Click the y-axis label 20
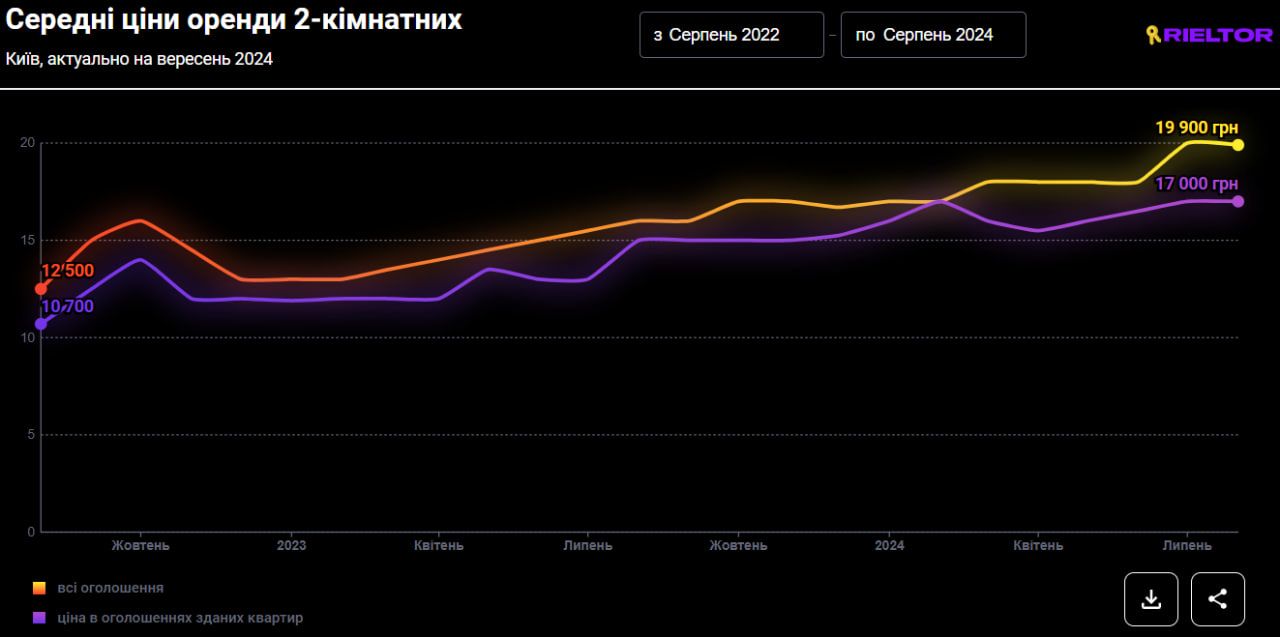Screen dimensions: 1280x637 [28, 143]
